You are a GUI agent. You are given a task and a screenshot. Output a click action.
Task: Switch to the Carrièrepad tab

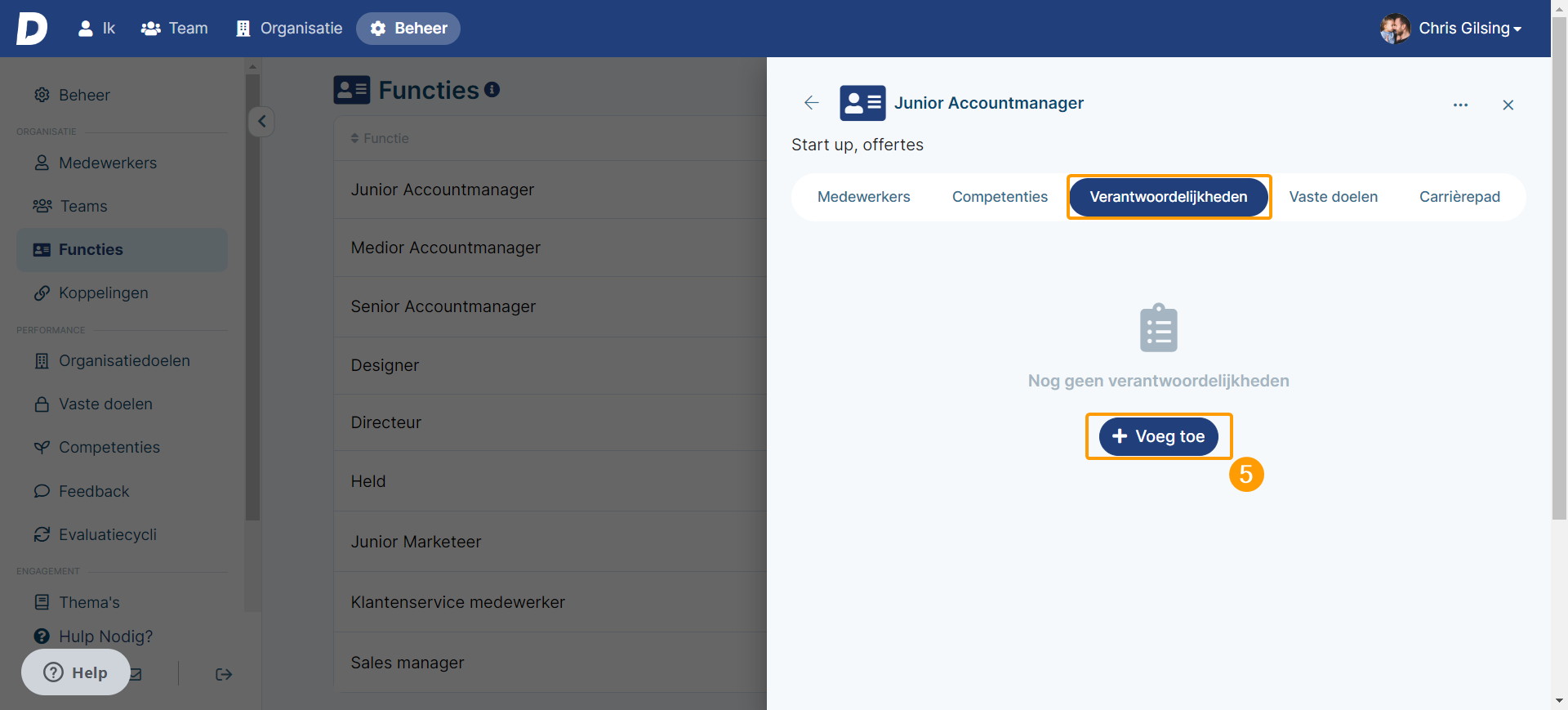pos(1459,197)
